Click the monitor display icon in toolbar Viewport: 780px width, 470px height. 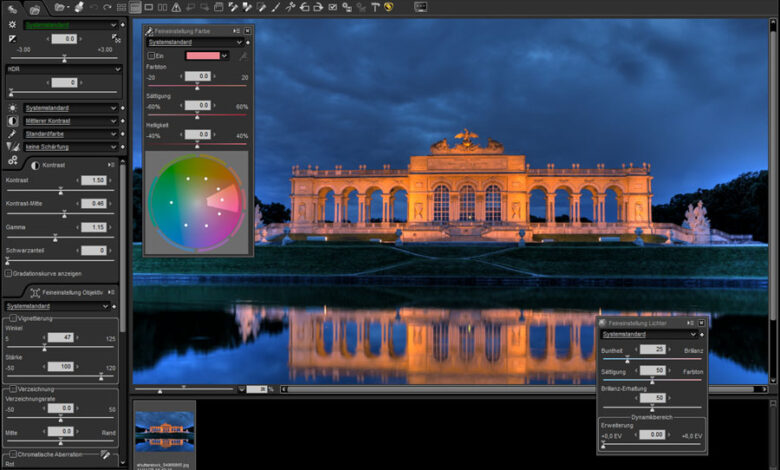(x=420, y=7)
